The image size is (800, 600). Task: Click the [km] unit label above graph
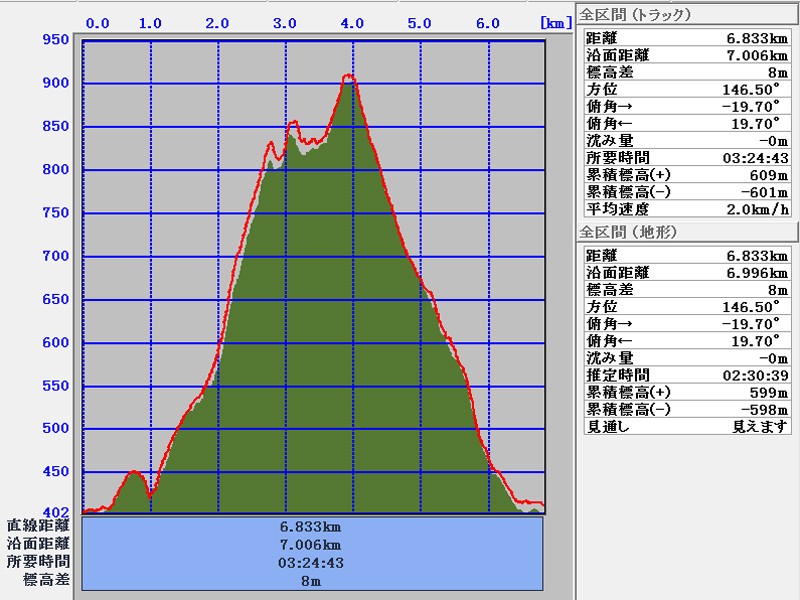(x=554, y=22)
